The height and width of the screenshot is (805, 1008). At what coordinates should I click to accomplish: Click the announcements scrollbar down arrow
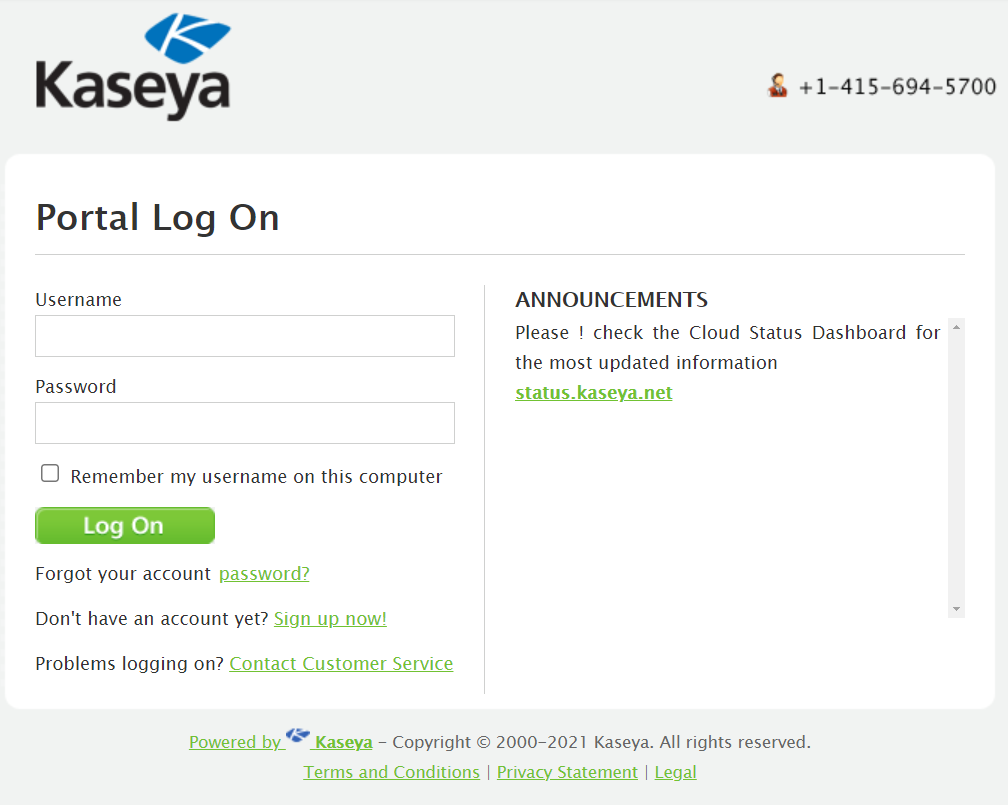click(x=956, y=609)
